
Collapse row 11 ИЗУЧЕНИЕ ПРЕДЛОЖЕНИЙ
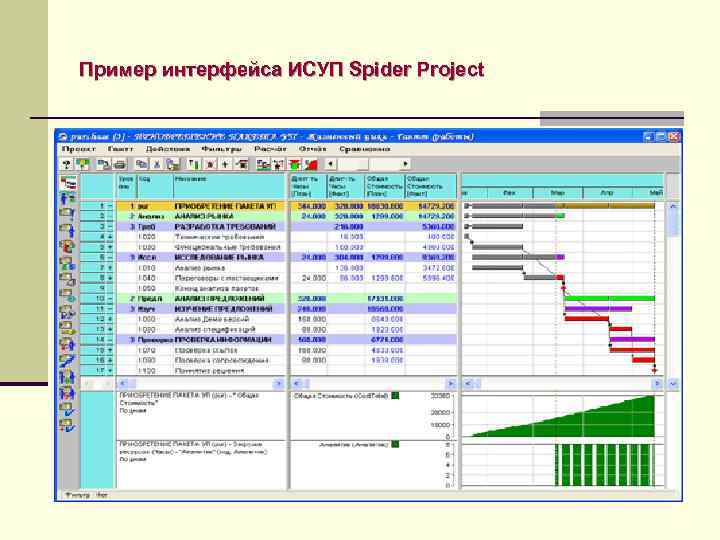[110, 309]
